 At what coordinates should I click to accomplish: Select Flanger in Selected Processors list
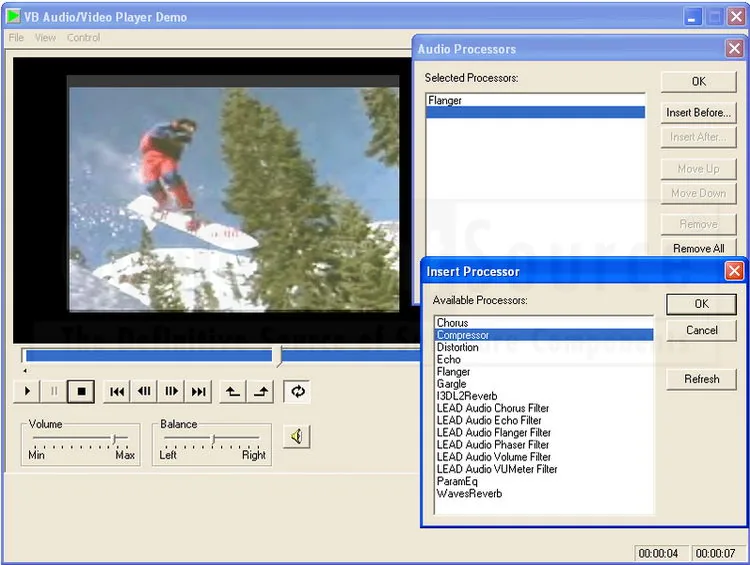[535, 100]
